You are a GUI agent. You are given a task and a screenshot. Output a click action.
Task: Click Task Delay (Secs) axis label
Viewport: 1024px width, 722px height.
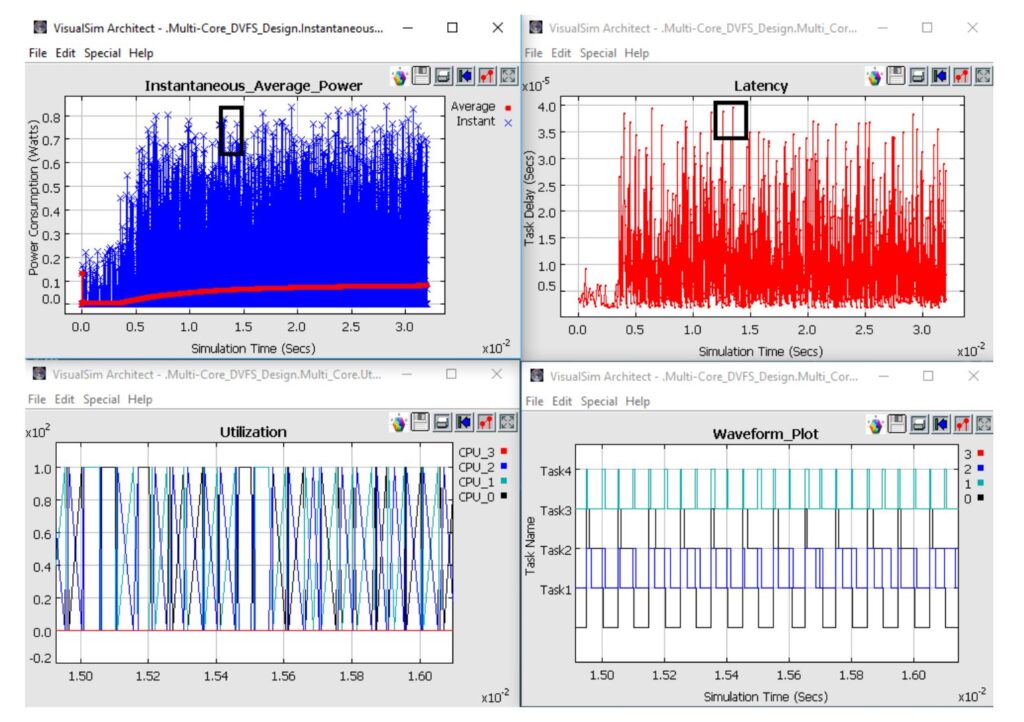click(x=530, y=198)
